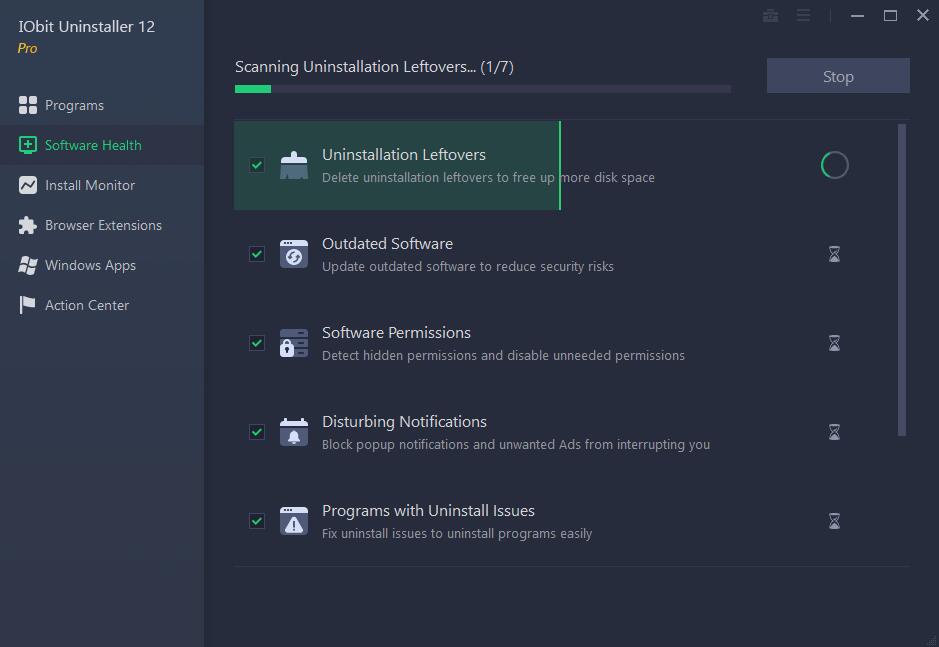Select the Disturbing Notifications title

tap(404, 422)
